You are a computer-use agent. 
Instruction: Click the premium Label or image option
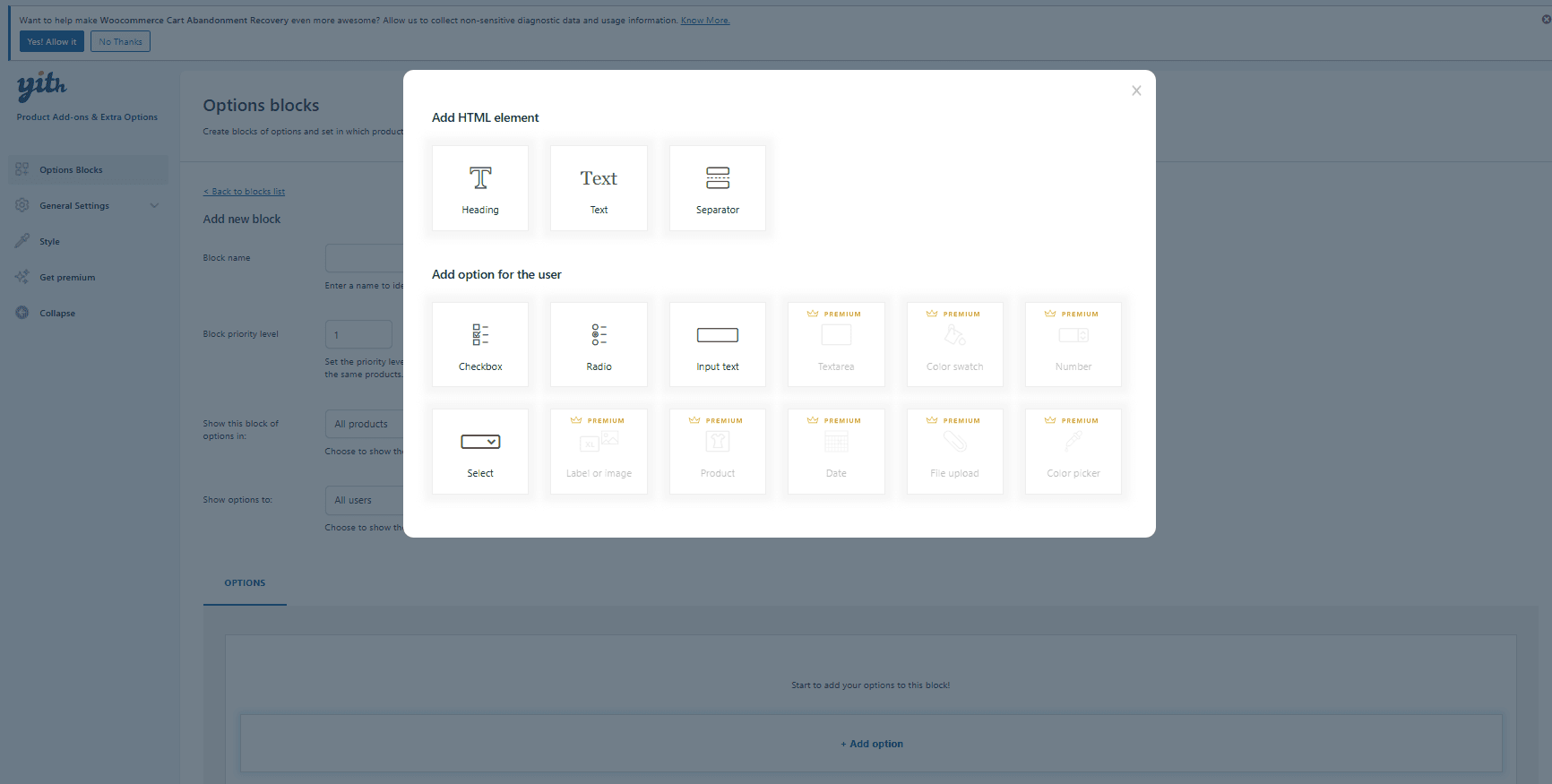click(x=599, y=452)
